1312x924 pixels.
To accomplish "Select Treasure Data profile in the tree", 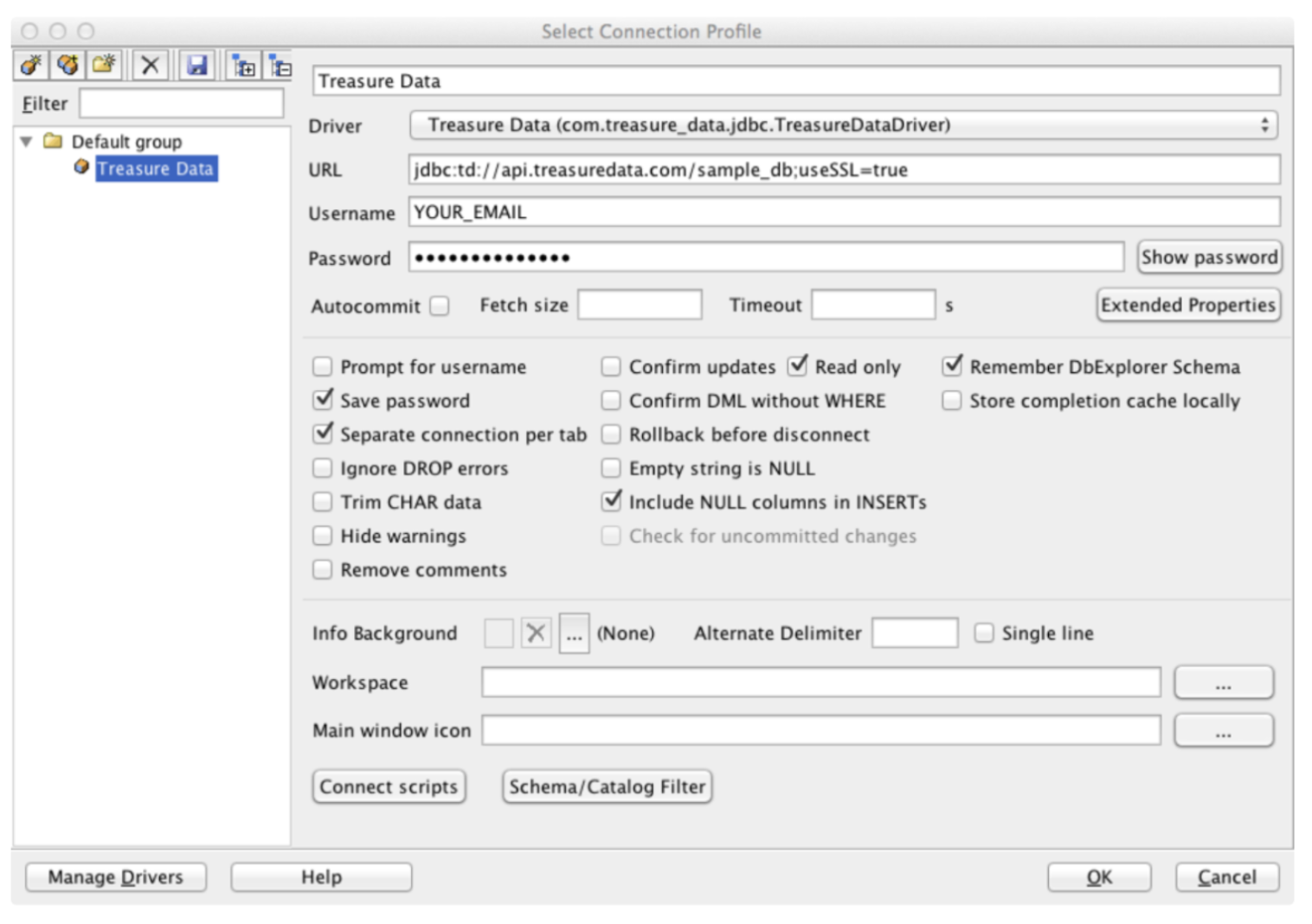I will pyautogui.click(x=155, y=169).
